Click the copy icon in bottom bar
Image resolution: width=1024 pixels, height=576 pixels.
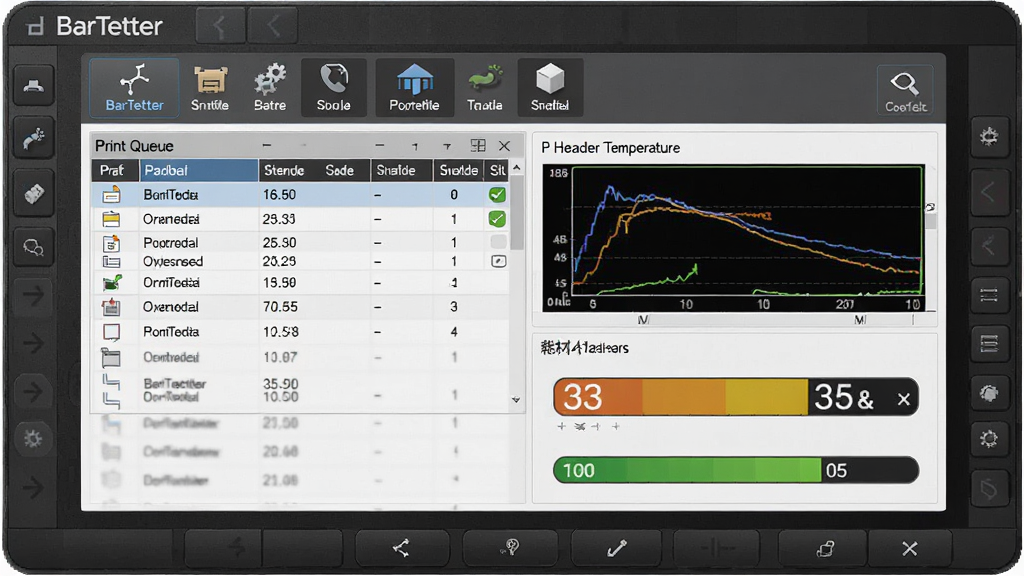point(825,548)
